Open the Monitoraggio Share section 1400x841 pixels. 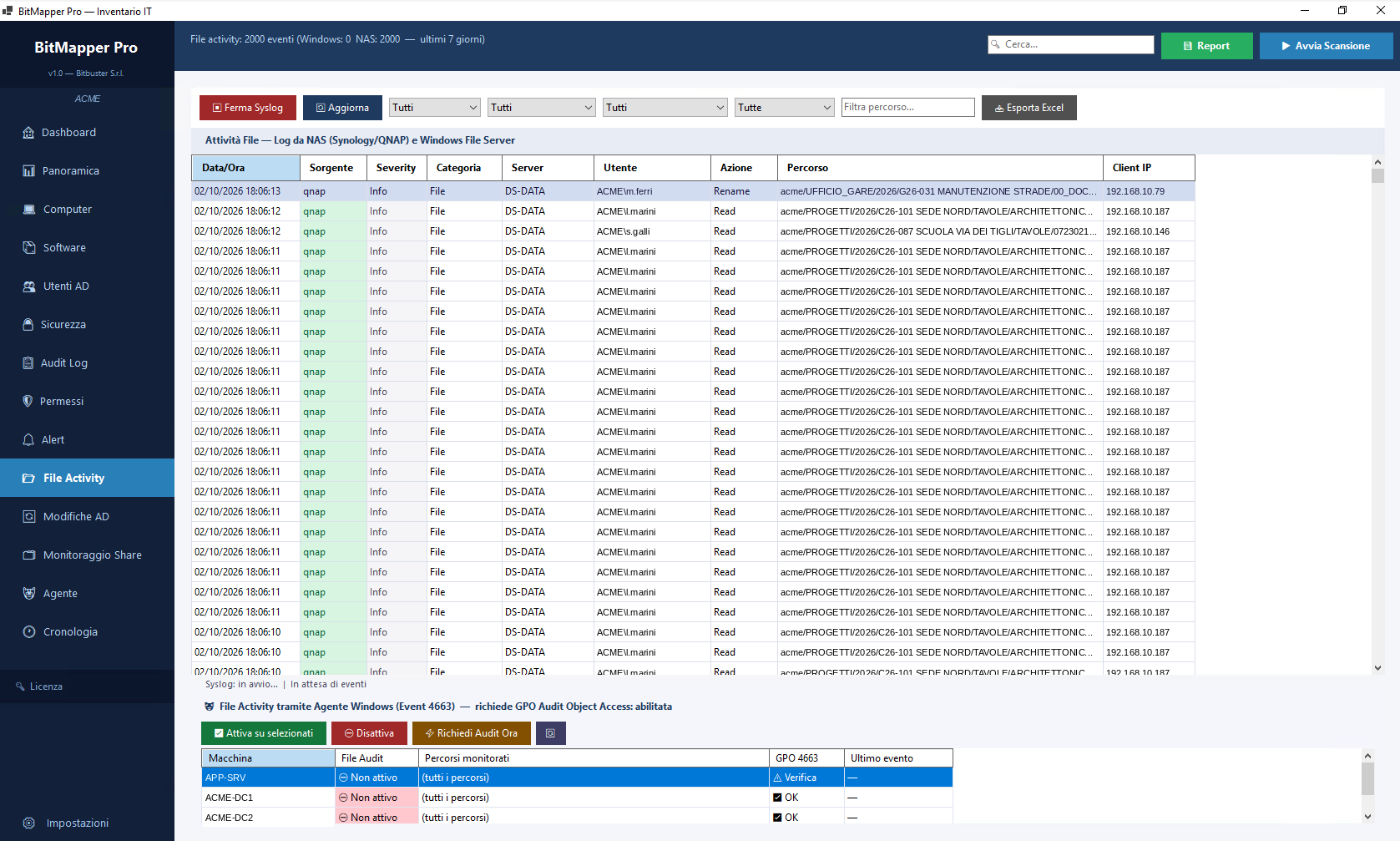[x=87, y=555]
